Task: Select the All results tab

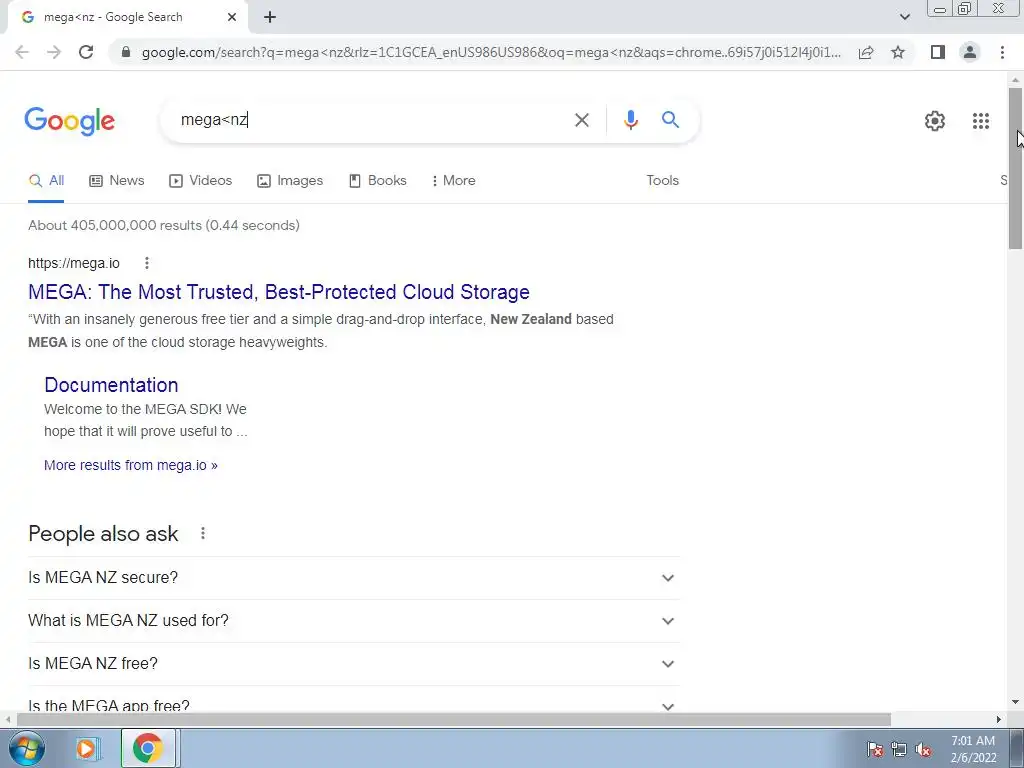Action: point(46,181)
